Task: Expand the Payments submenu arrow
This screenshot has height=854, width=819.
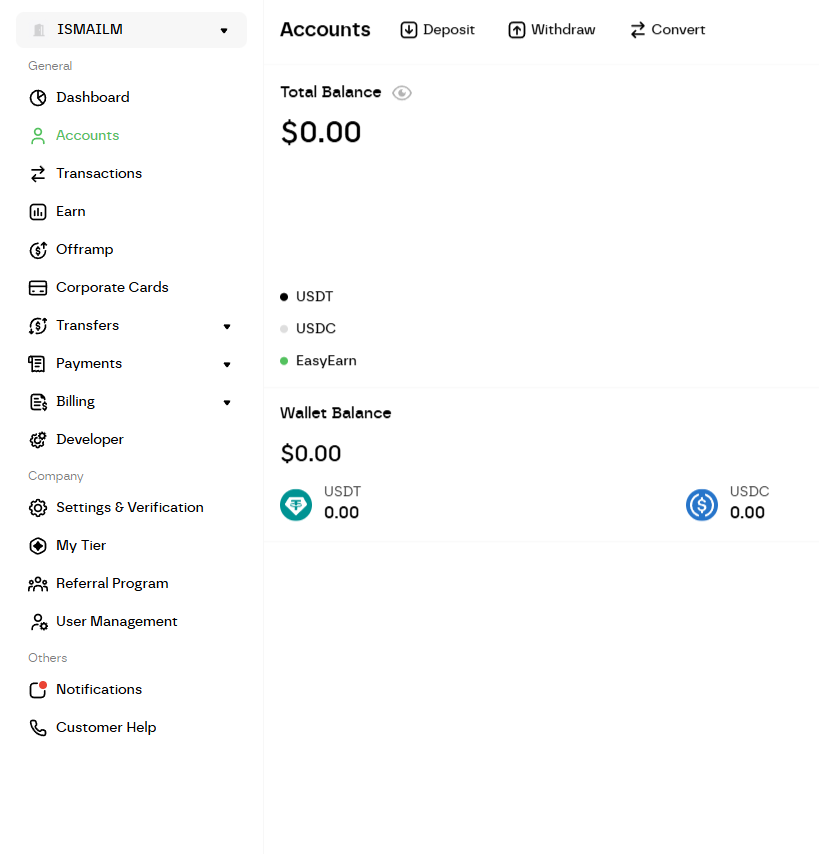Action: [x=227, y=364]
